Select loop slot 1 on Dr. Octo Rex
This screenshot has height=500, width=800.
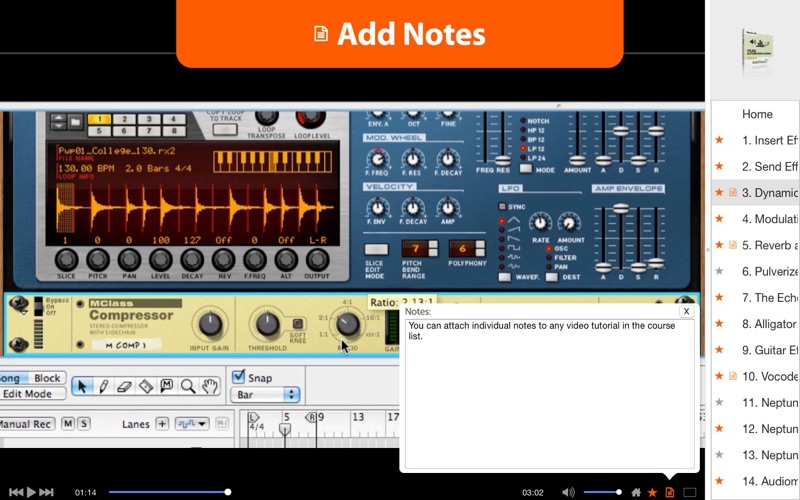[x=99, y=119]
